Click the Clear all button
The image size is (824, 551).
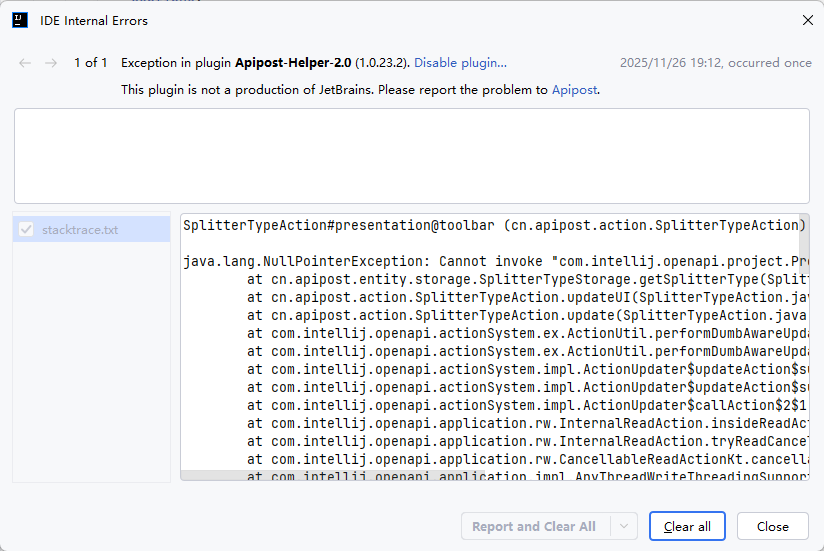coord(687,526)
